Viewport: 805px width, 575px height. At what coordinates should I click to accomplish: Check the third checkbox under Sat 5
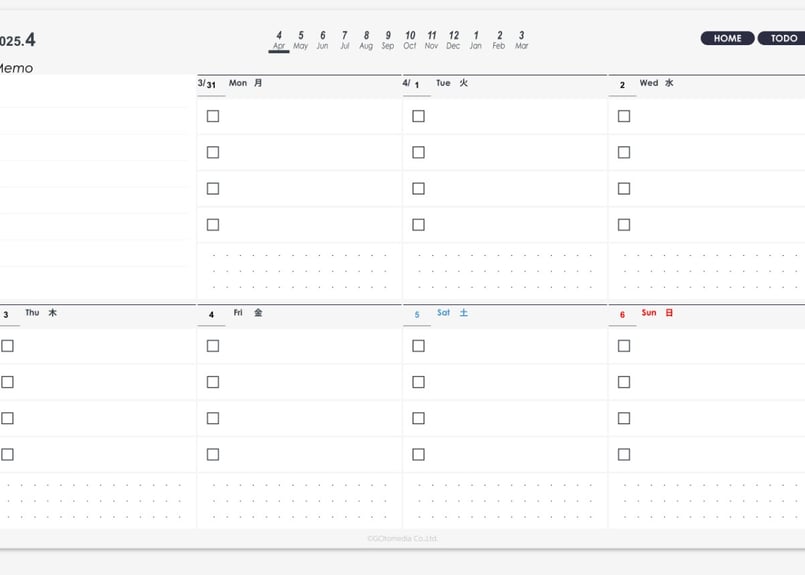pos(418,418)
